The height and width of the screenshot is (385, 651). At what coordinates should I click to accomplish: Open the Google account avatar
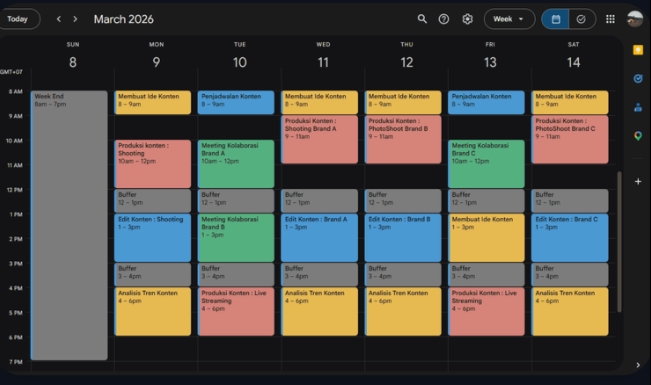point(634,19)
